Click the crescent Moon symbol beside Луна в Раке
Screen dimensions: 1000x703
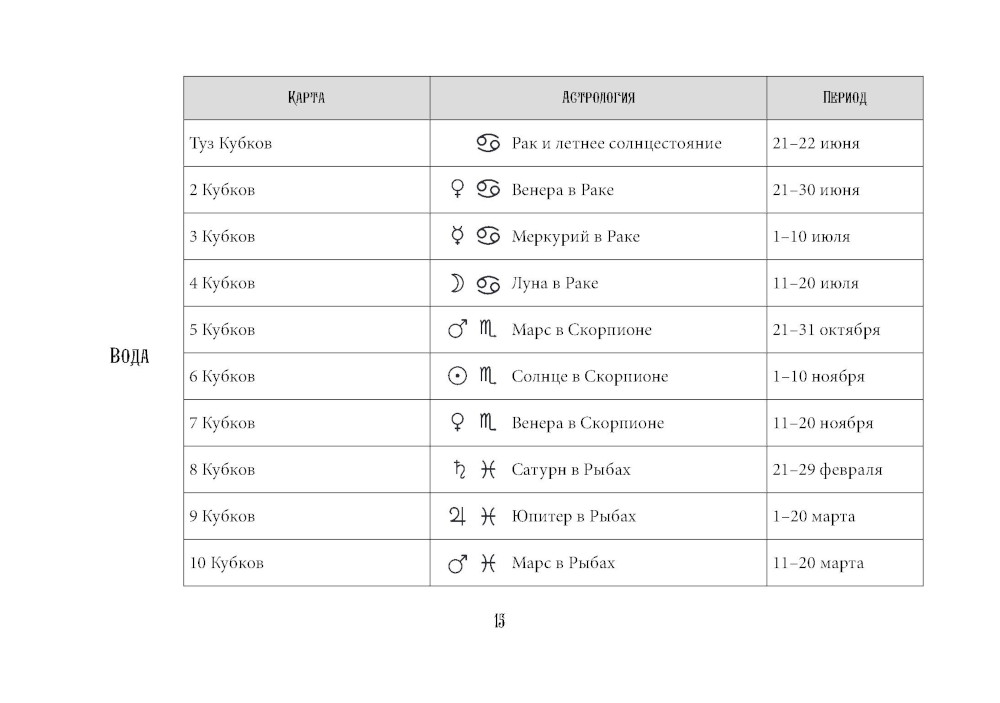coord(457,283)
